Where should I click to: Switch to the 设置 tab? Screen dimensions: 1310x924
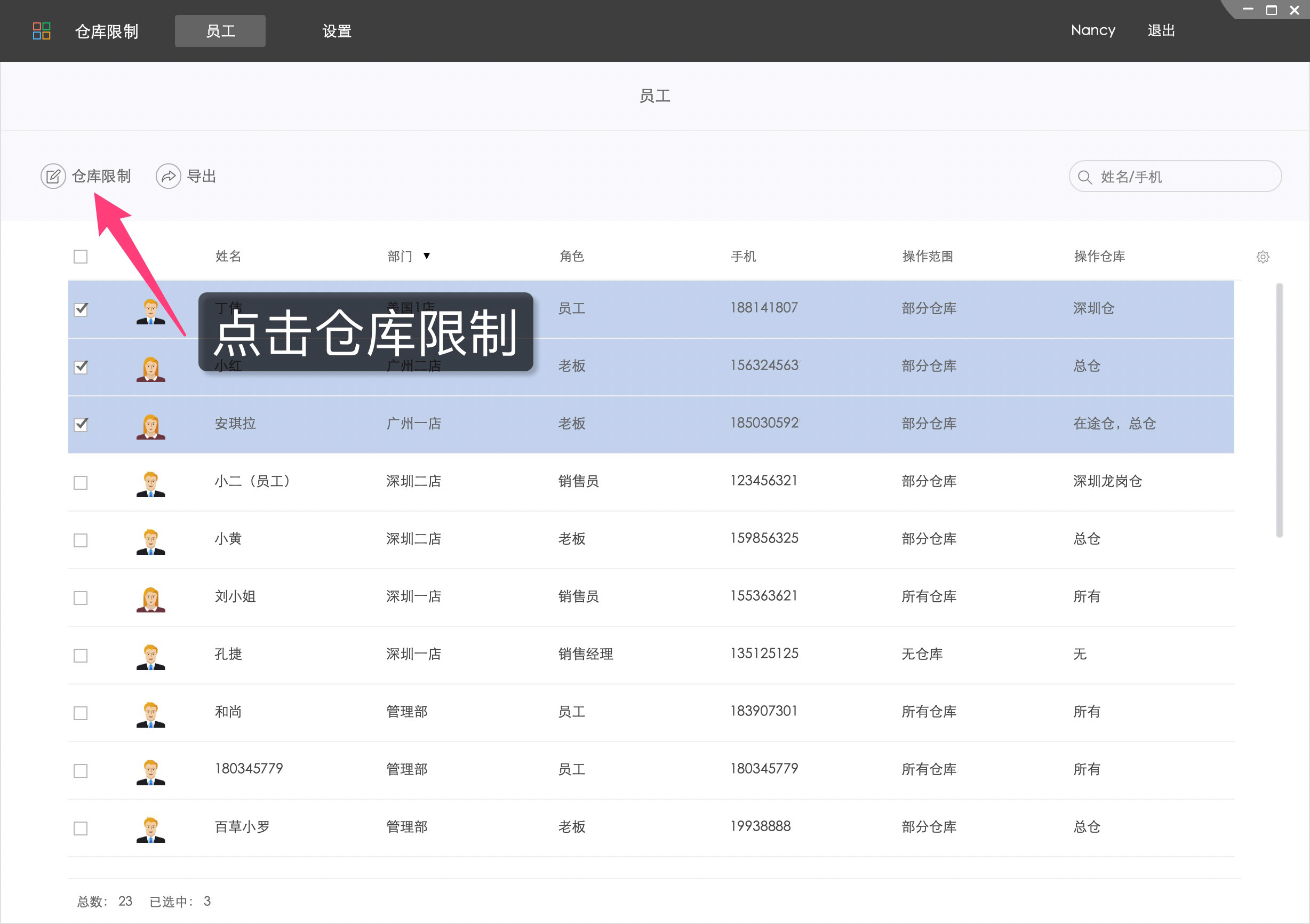(337, 31)
